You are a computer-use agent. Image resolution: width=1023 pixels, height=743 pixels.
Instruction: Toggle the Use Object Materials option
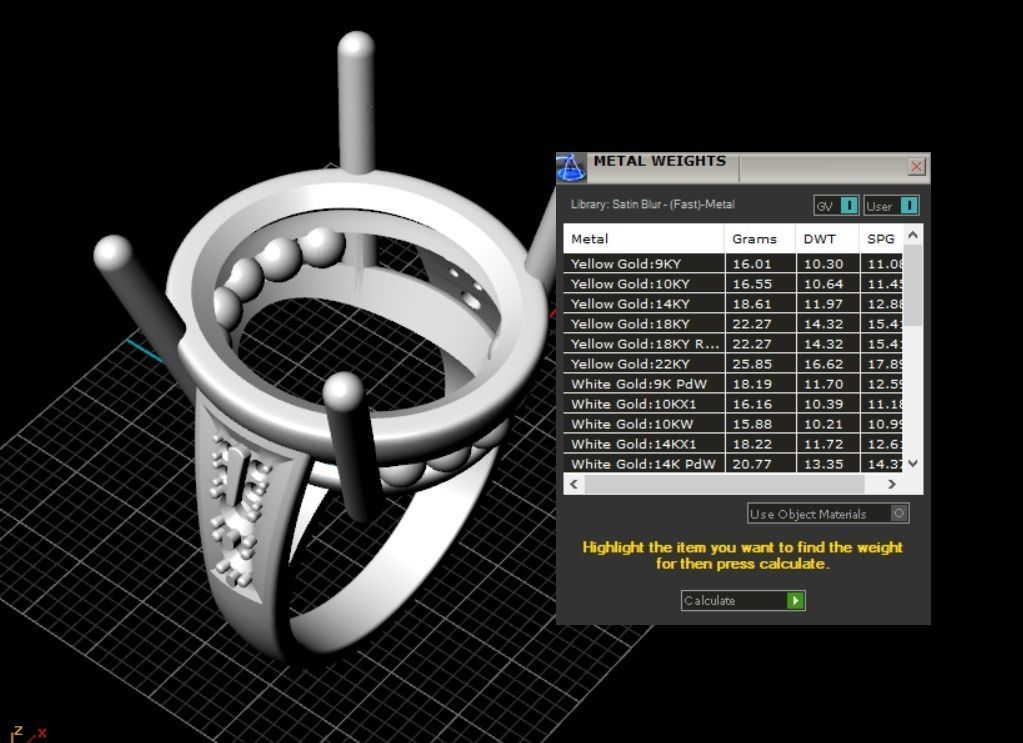pyautogui.click(x=828, y=513)
